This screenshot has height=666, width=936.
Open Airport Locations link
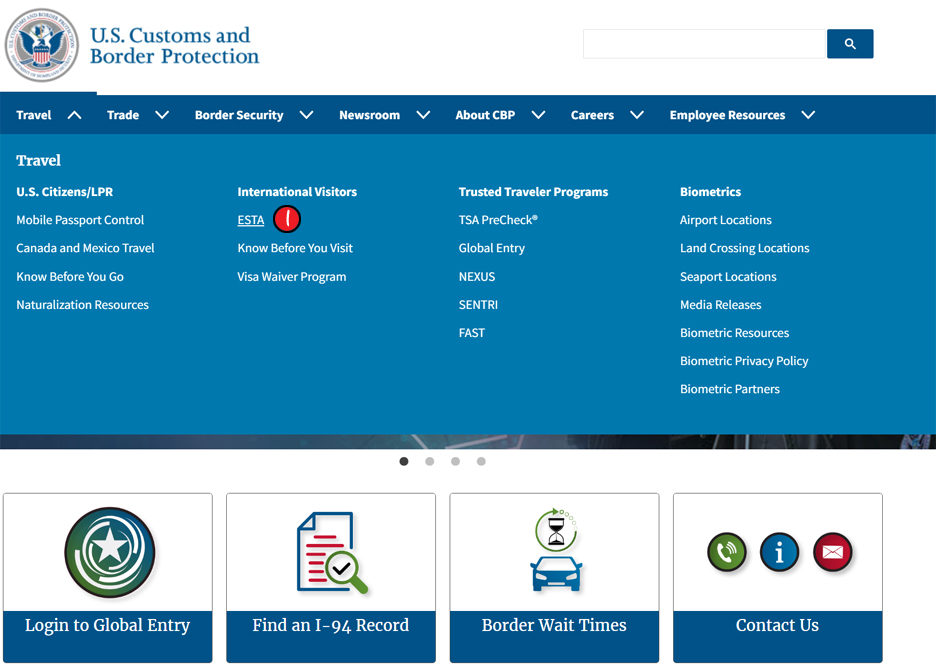[x=726, y=220]
